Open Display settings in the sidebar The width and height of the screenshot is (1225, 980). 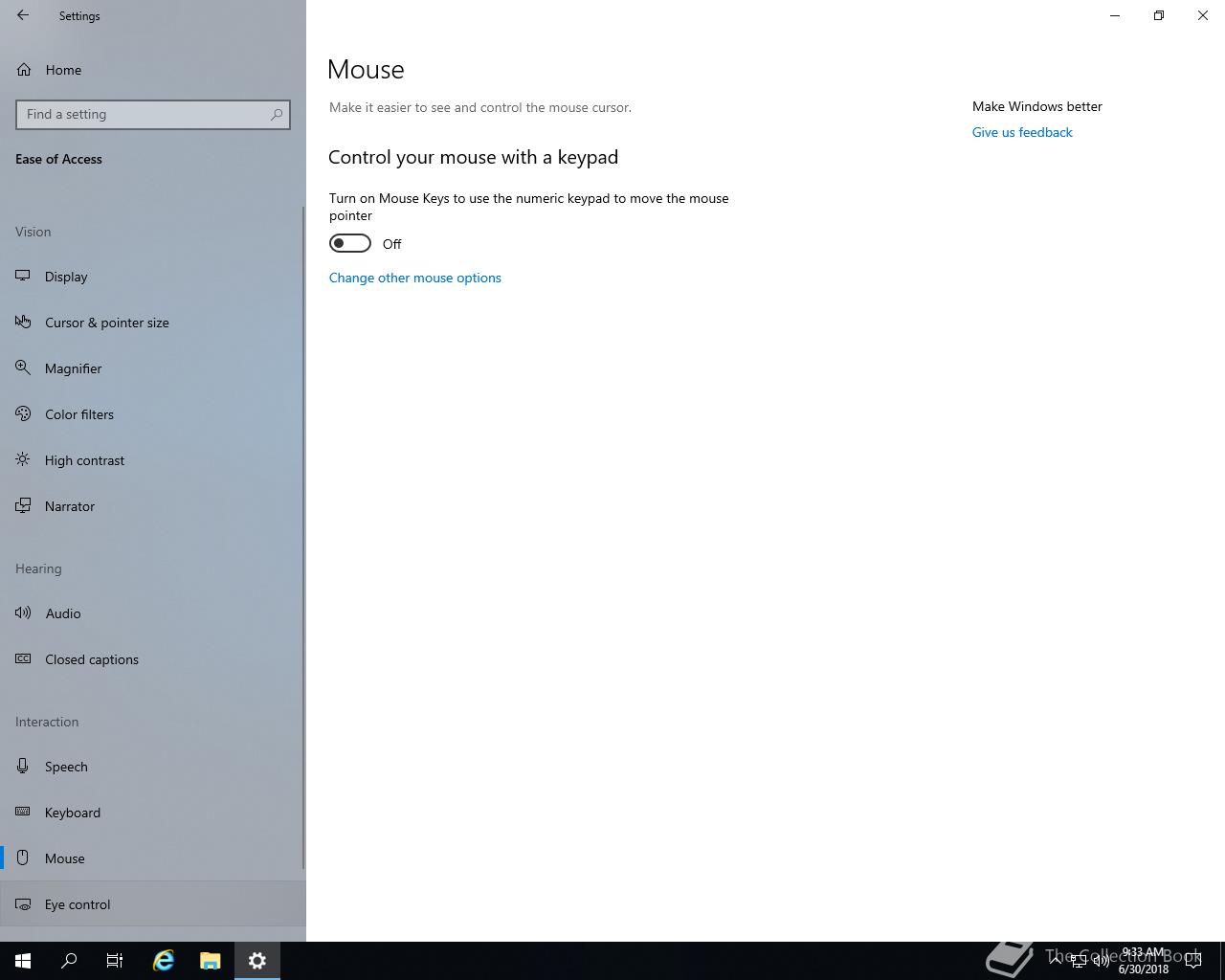click(x=153, y=277)
